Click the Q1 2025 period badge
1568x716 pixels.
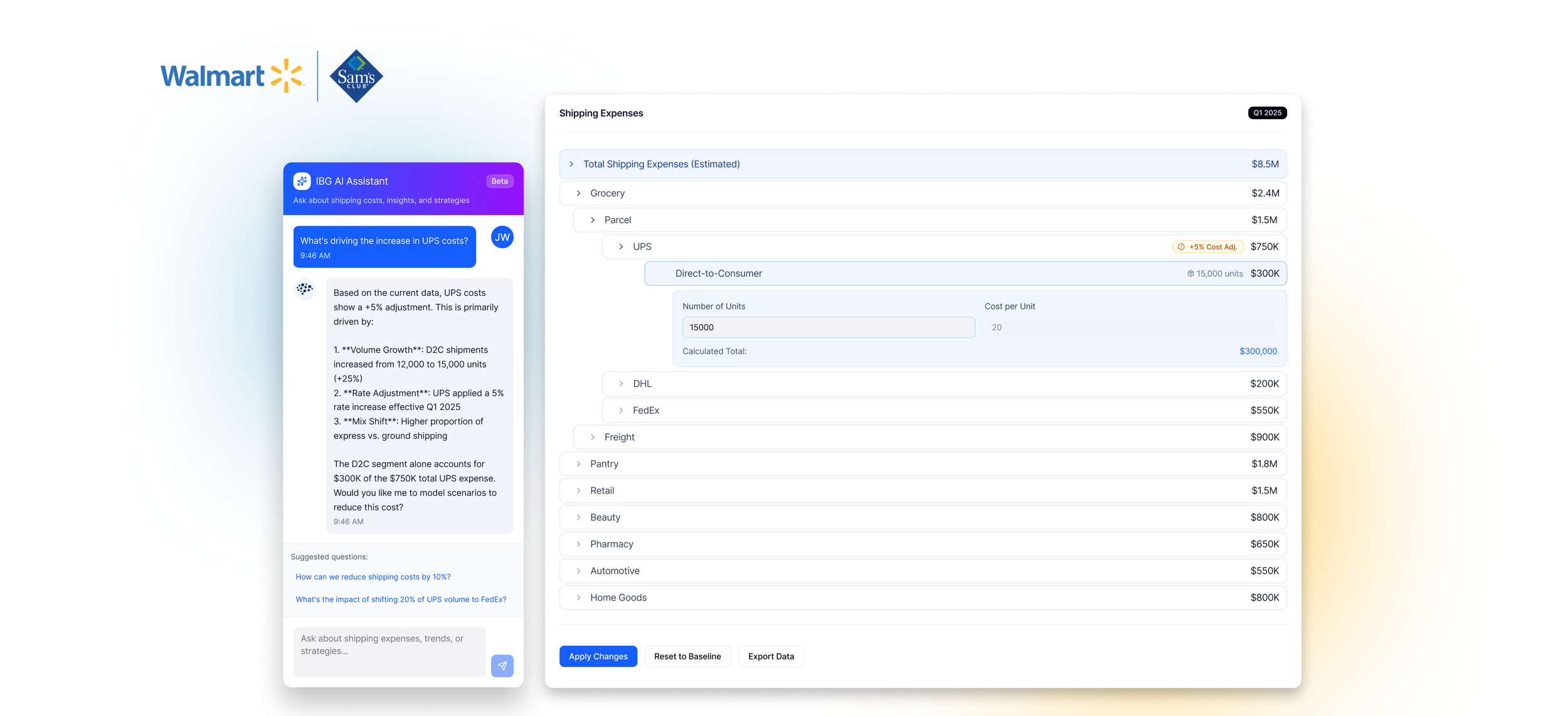coord(1266,113)
